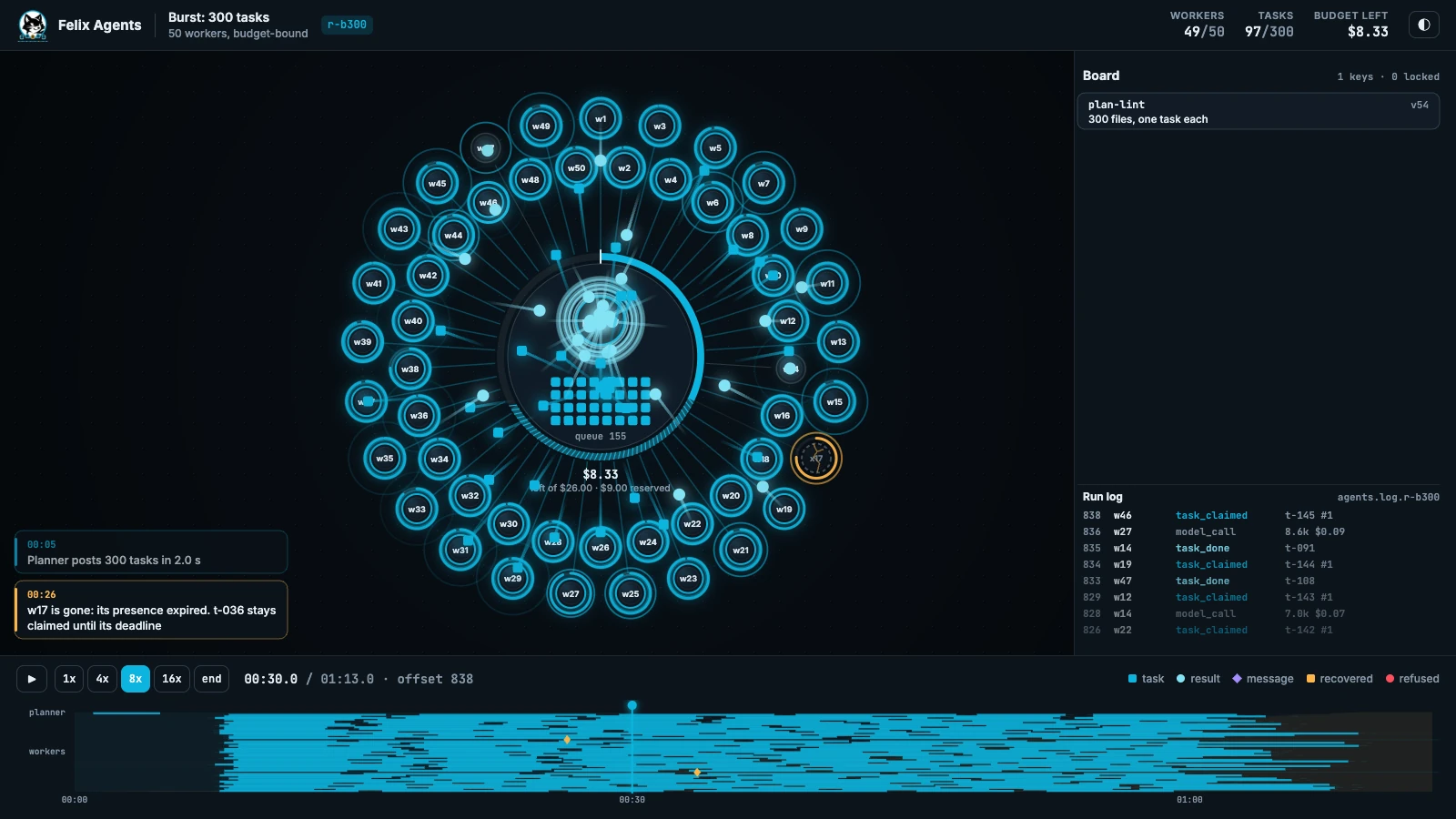Screen dimensions: 1456x819
Task: Click the message legend item
Action: (x=1263, y=679)
